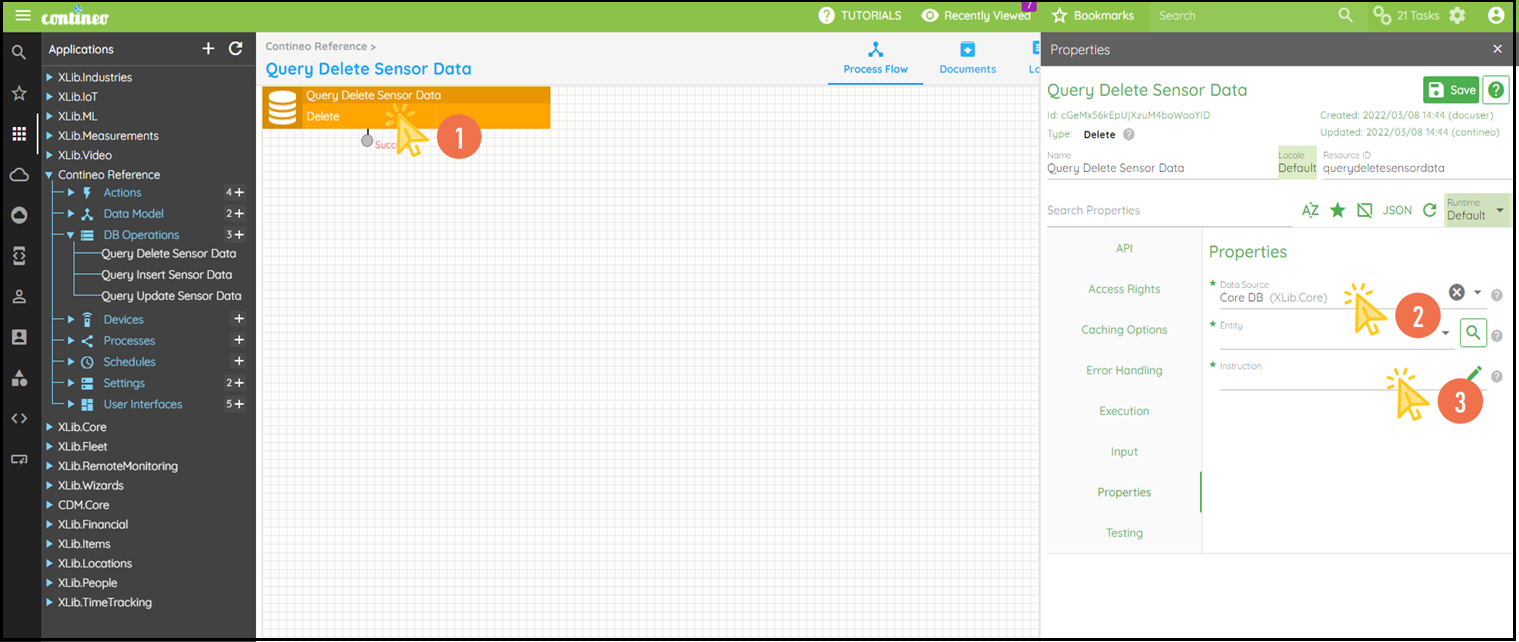Clear the Data Source value

click(x=1457, y=292)
